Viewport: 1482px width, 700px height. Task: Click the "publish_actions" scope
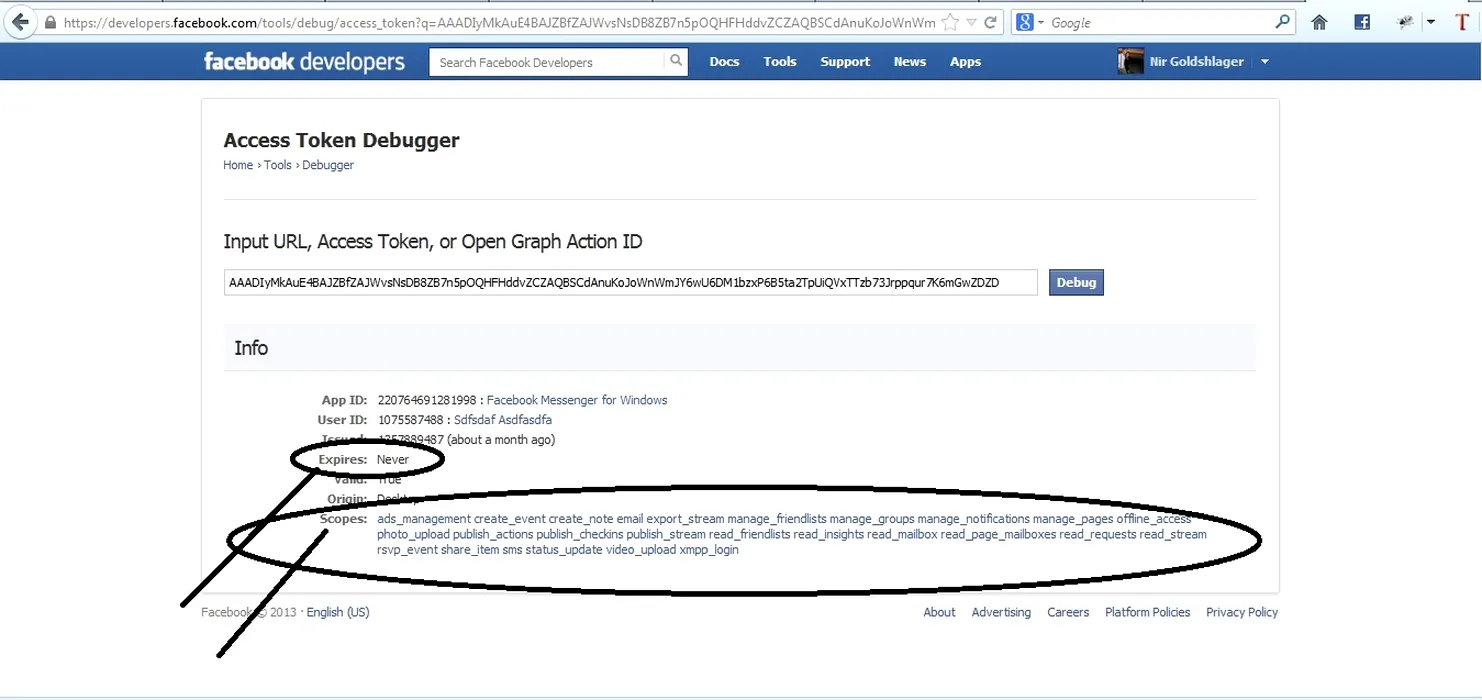(493, 535)
